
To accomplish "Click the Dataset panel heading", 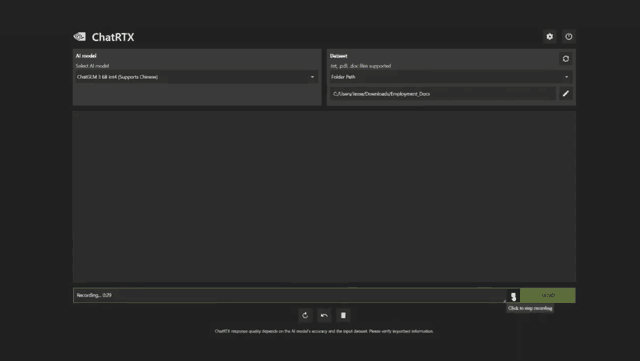I will [338, 56].
